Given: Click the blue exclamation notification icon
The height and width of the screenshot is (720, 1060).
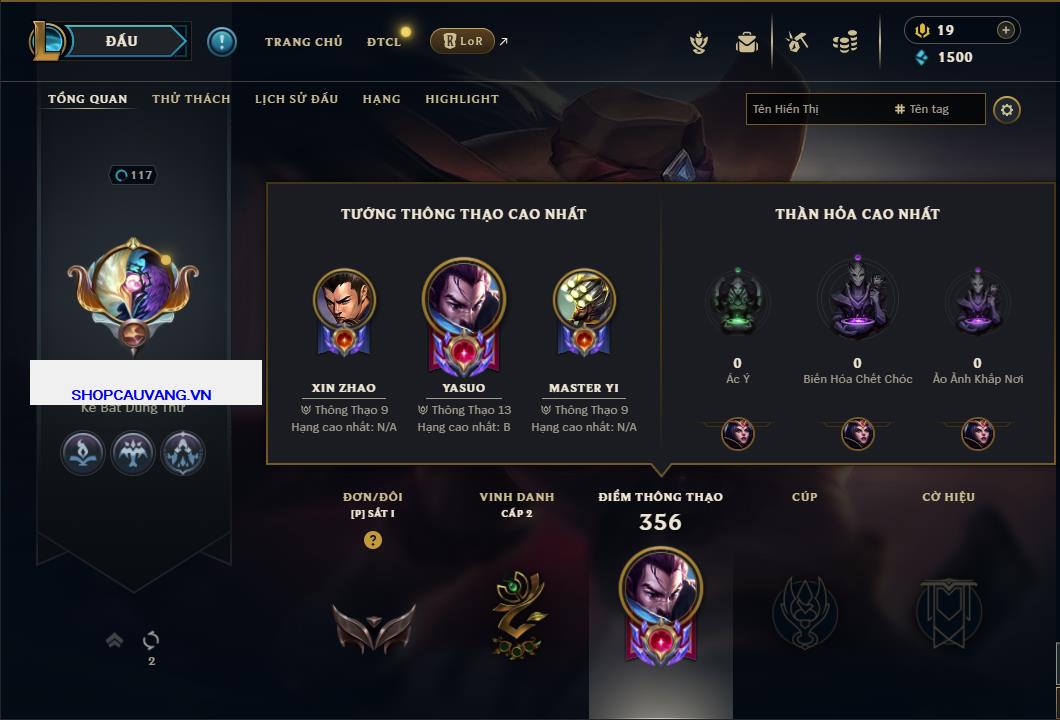Looking at the screenshot, I should [x=222, y=42].
